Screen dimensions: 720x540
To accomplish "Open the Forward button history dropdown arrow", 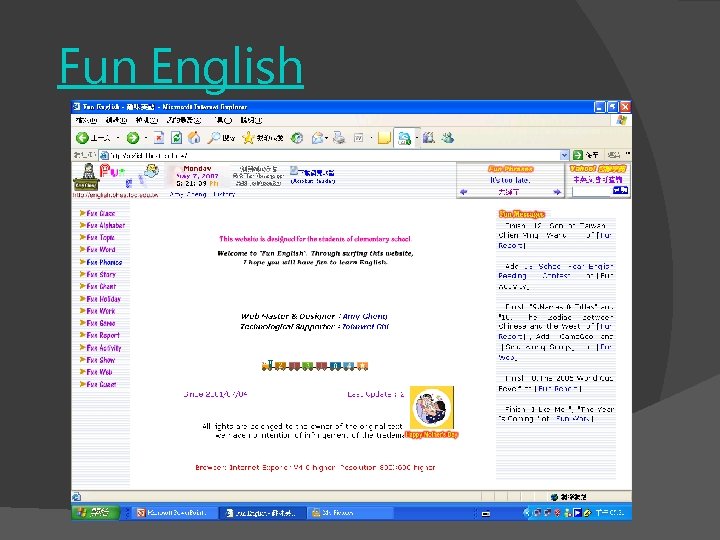I will (146, 138).
